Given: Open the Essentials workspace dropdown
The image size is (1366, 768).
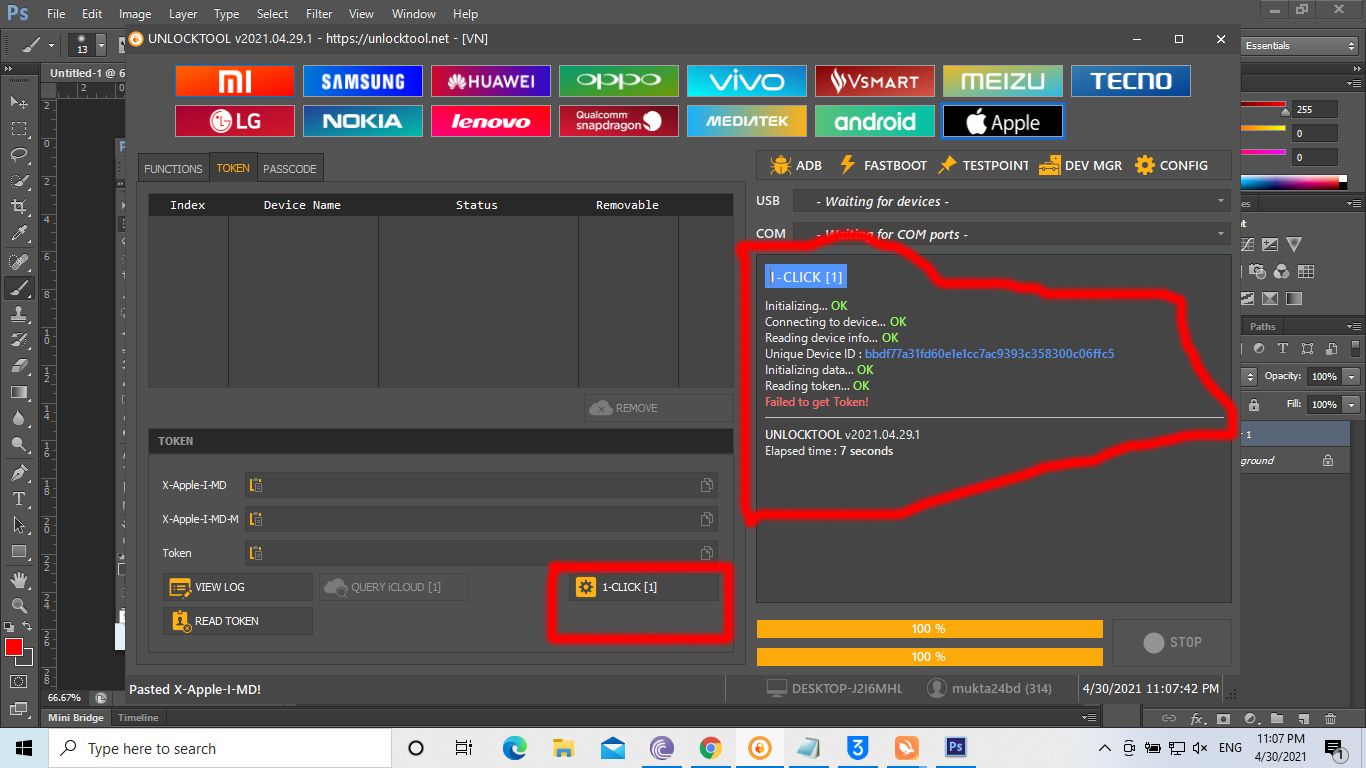Looking at the screenshot, I should click(1298, 46).
